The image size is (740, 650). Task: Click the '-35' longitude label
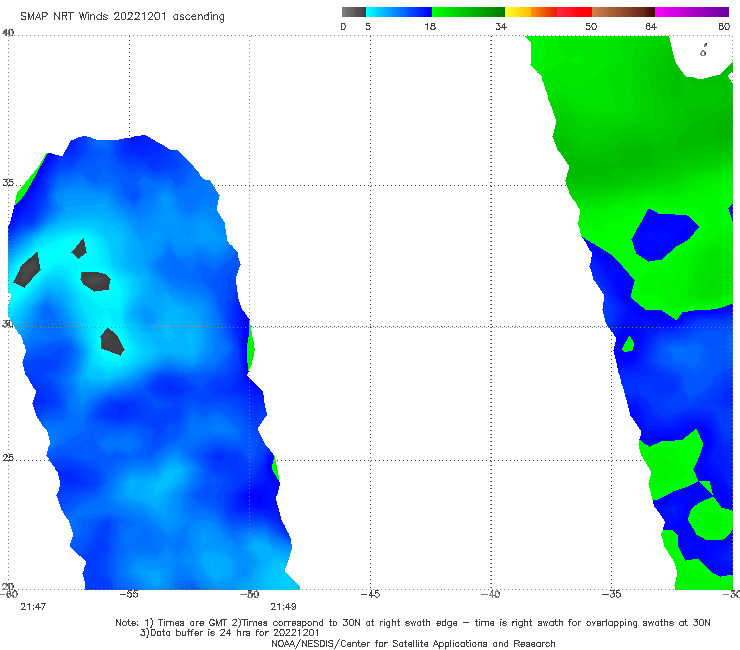612,594
